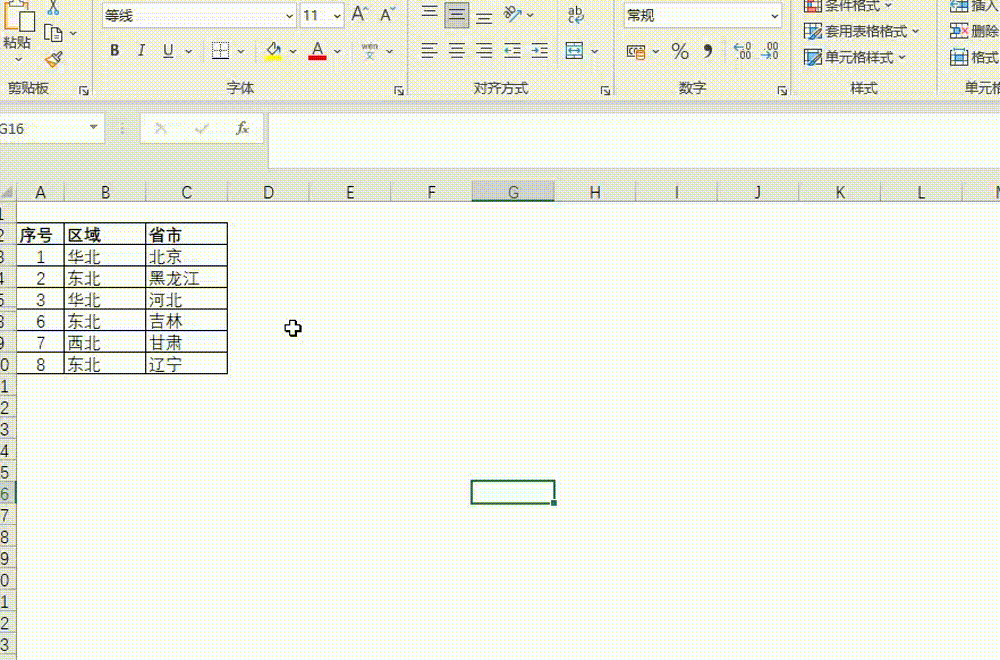This screenshot has width=1000, height=660.
Task: Click into the formula bar
Action: [633, 140]
